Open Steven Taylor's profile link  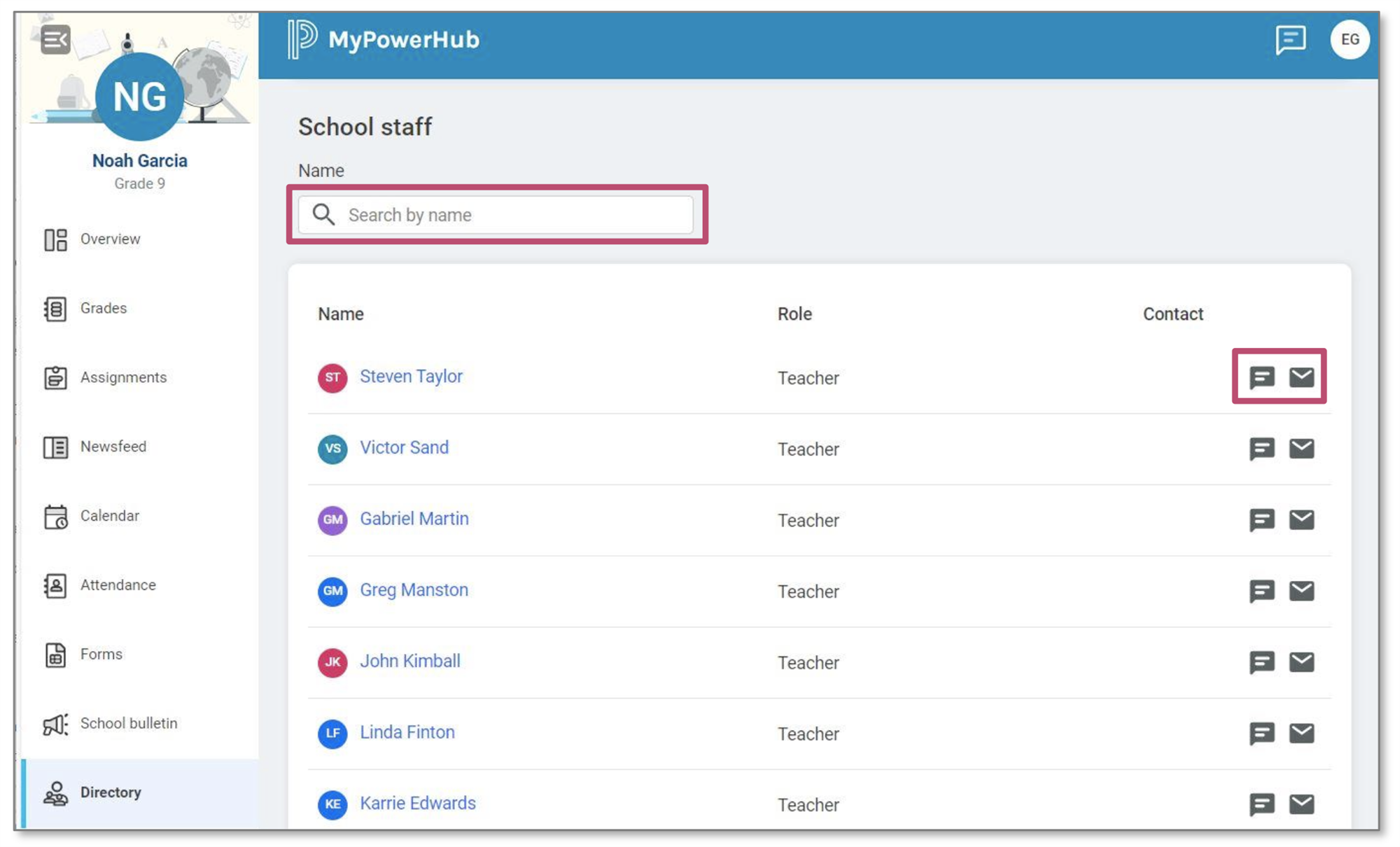pos(411,377)
